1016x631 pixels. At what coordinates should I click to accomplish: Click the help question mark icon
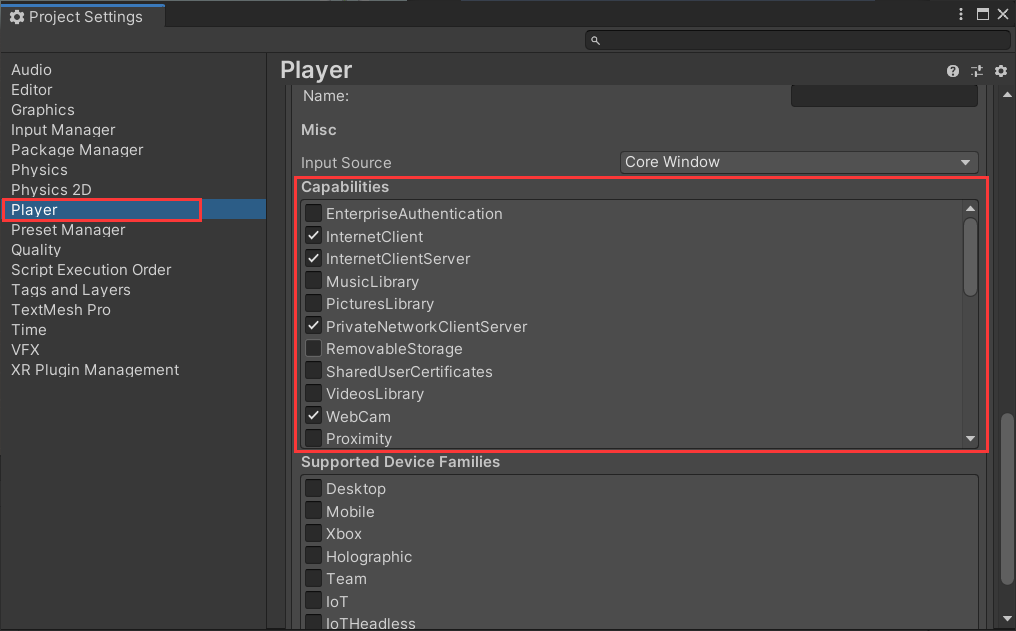pyautogui.click(x=953, y=71)
